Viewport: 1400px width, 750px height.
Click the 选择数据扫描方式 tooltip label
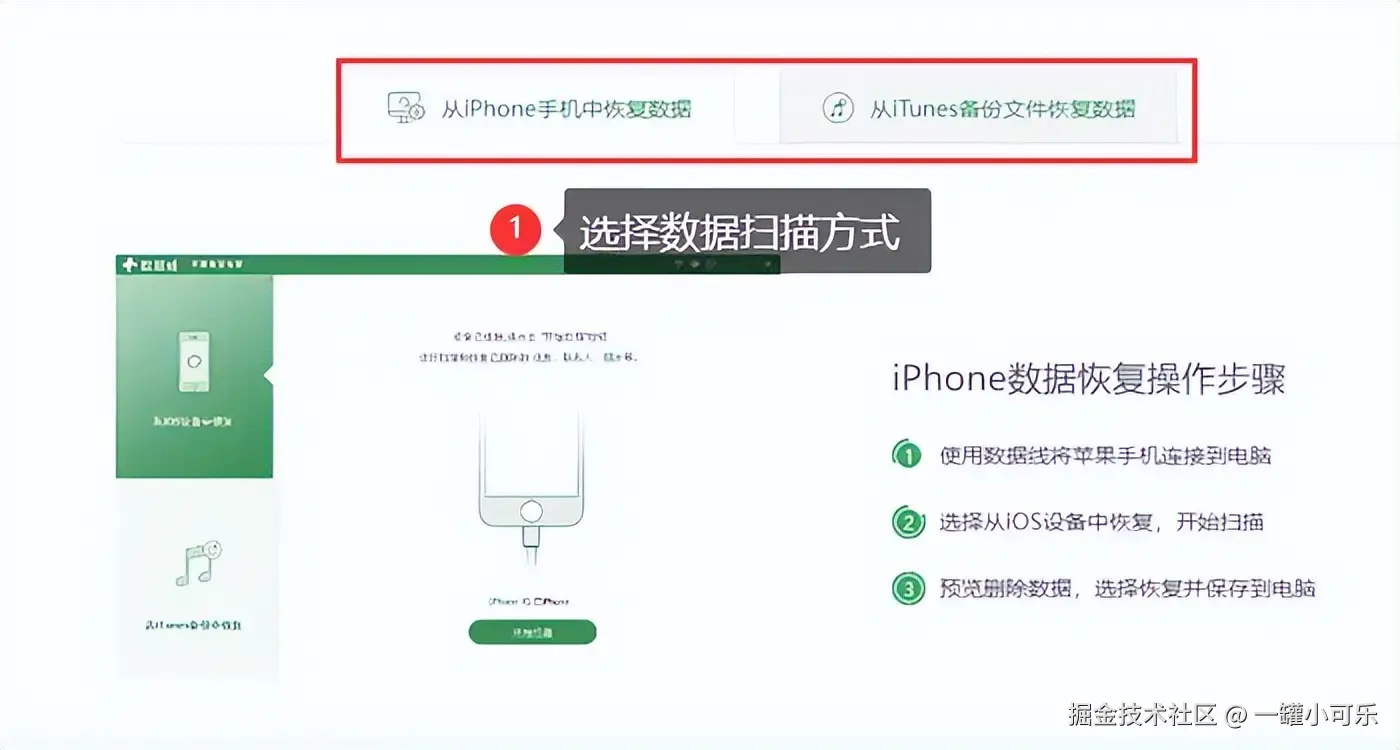coord(740,232)
